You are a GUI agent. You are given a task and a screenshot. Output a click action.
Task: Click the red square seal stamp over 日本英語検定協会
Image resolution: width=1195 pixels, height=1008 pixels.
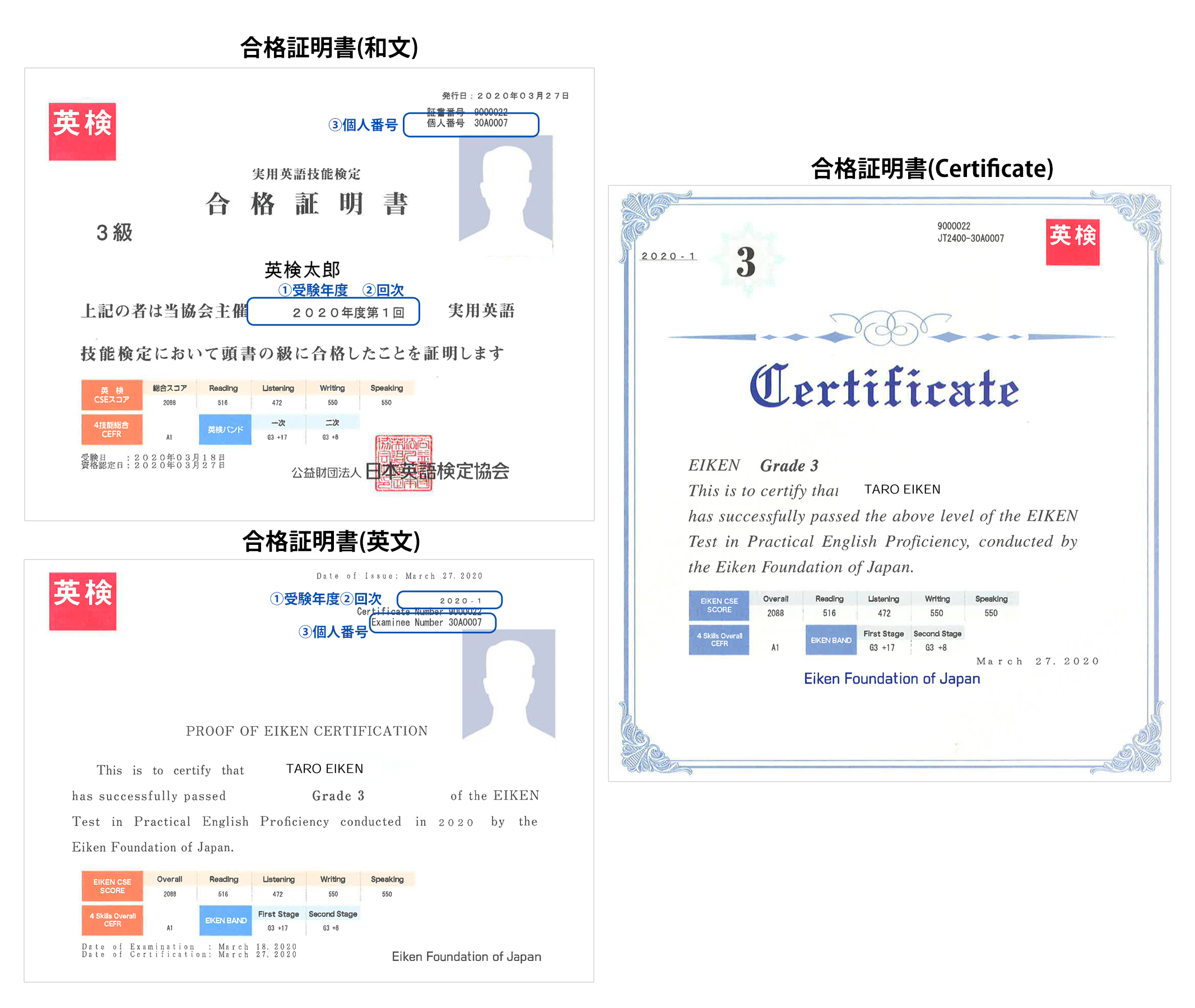click(404, 463)
